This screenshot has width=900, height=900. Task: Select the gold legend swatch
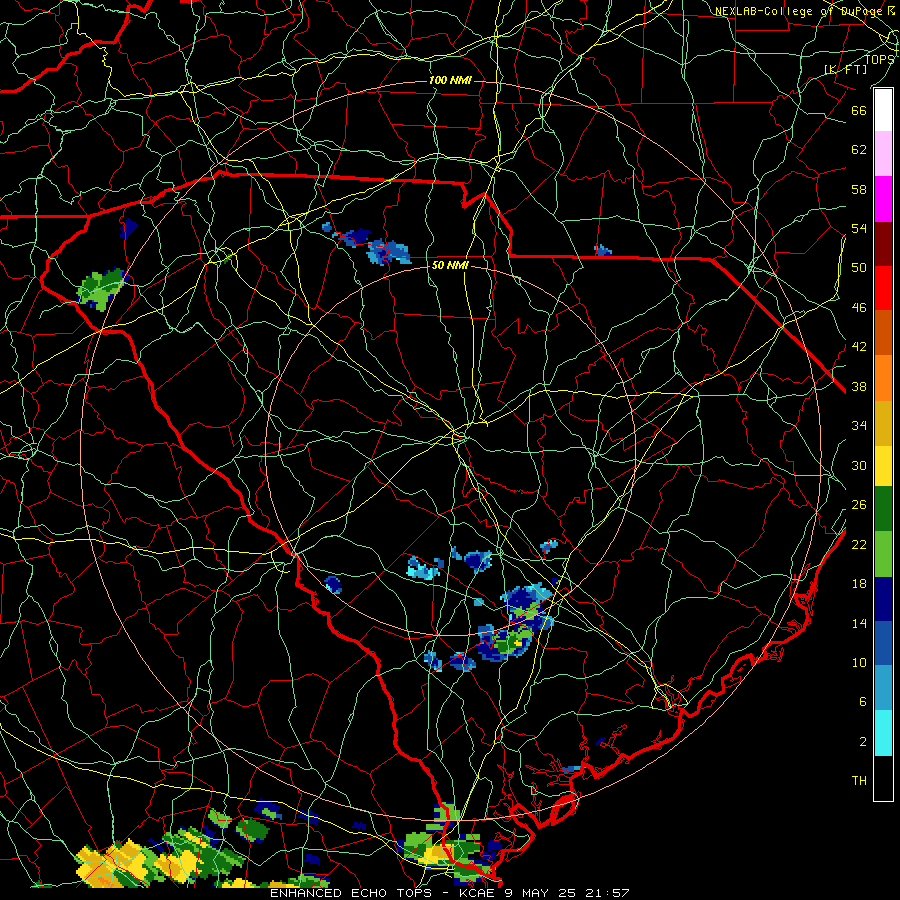tap(883, 423)
